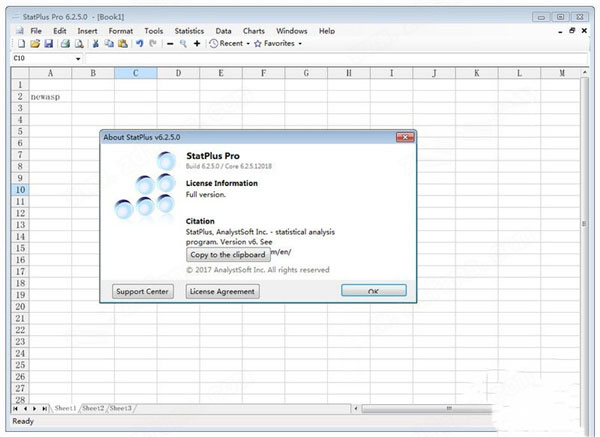
Task: Go to last sheet navigation arrow
Action: click(44, 409)
